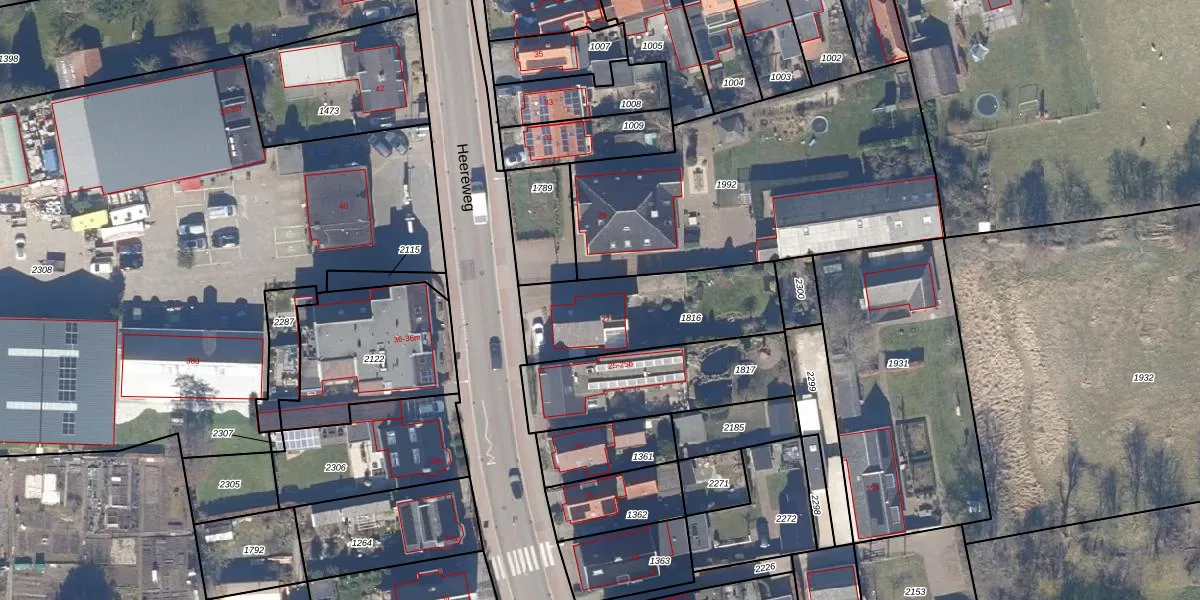Click parcel 2122 building lot

(x=374, y=359)
